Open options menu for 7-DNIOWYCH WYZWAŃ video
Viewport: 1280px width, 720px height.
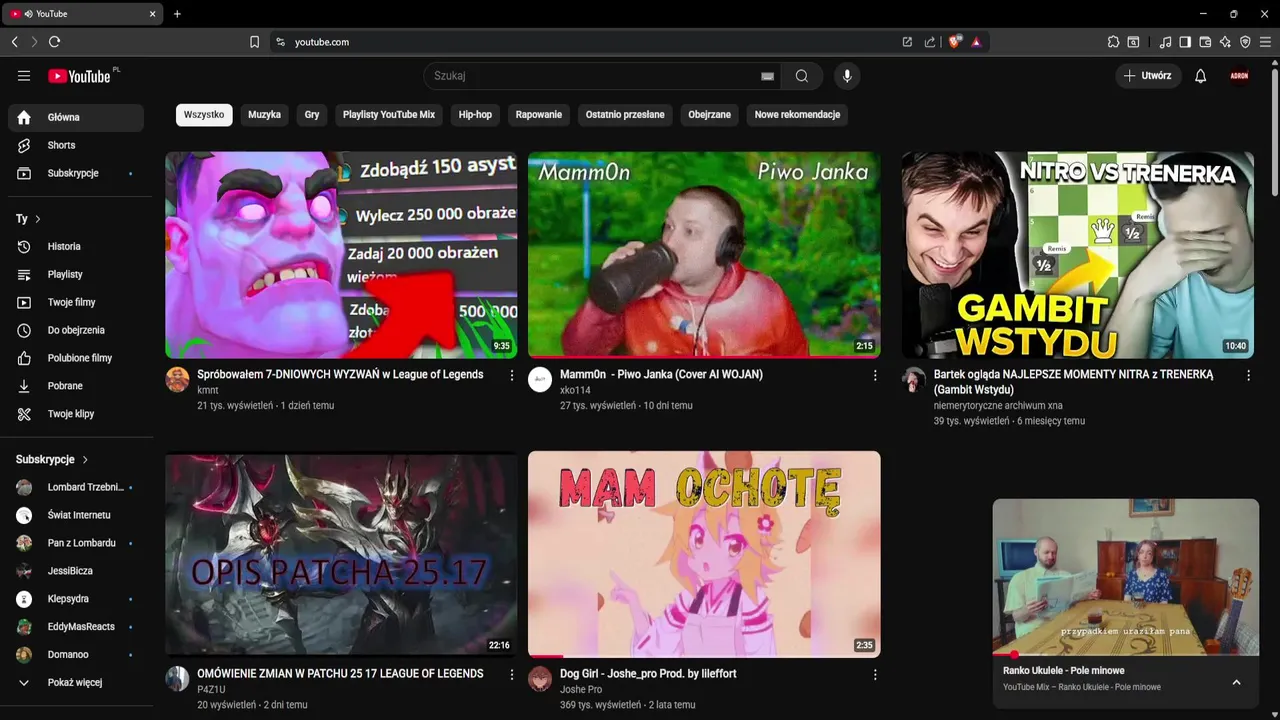[x=512, y=375]
